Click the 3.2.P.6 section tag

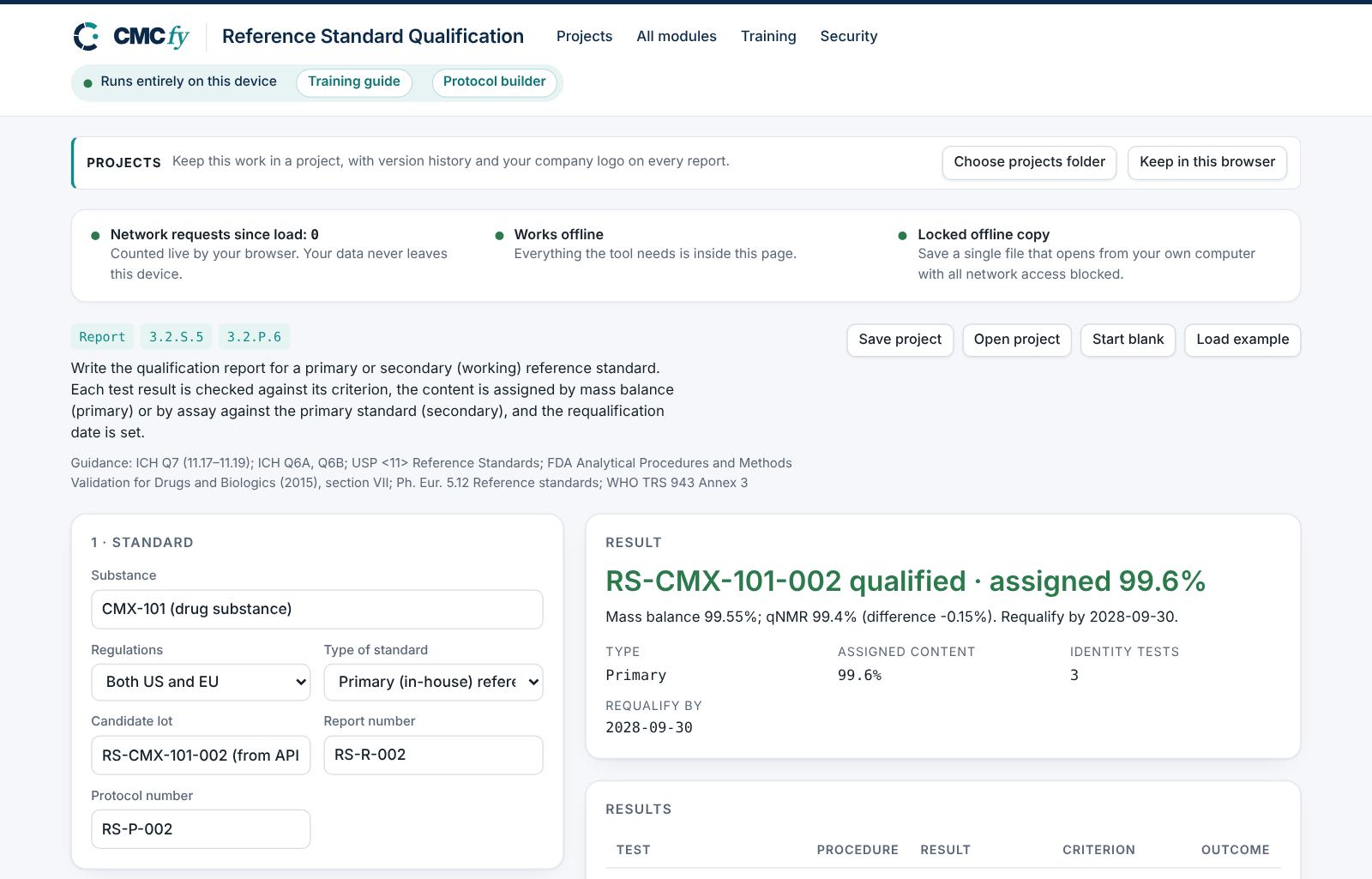254,337
